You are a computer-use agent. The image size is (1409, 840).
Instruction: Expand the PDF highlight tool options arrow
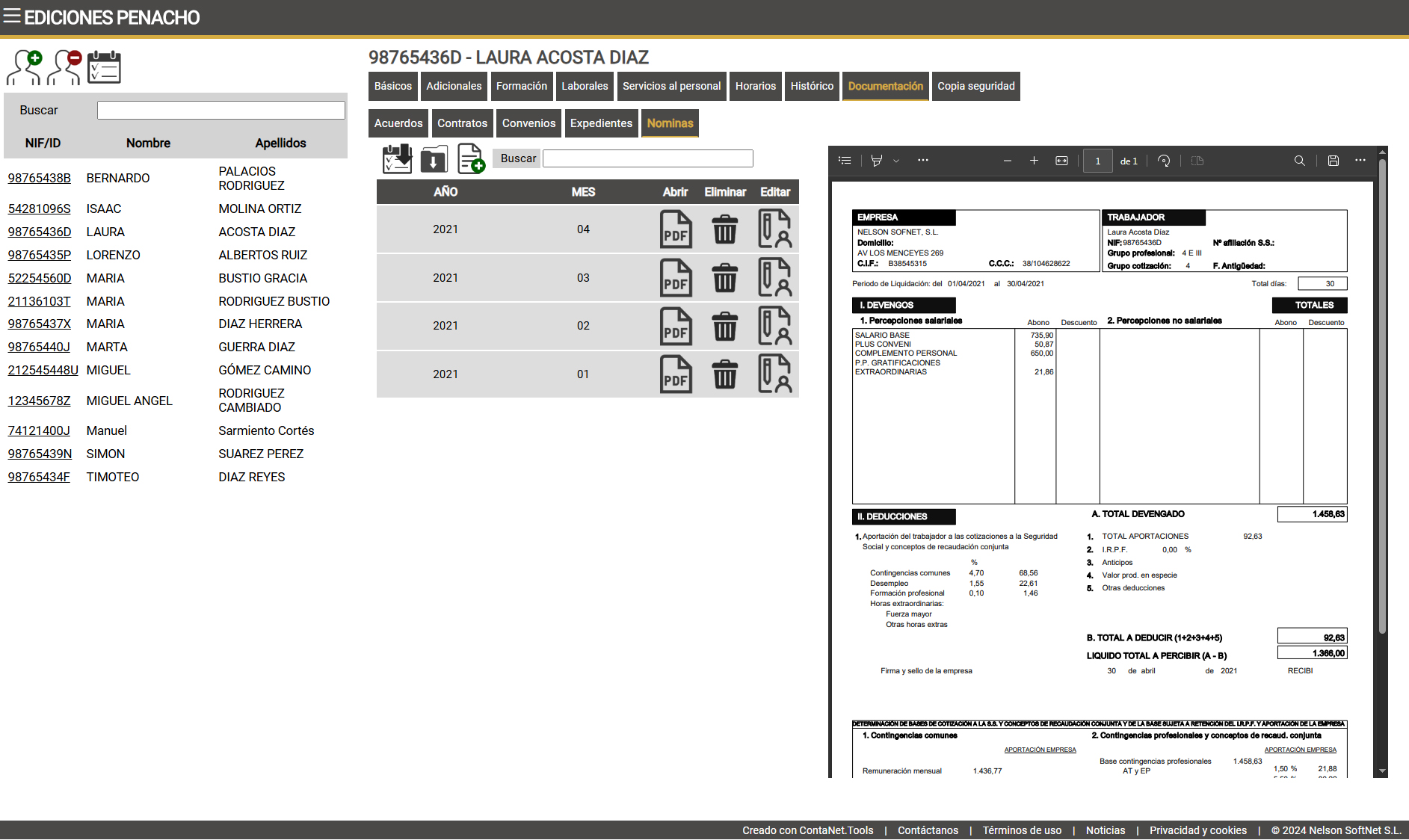click(896, 161)
